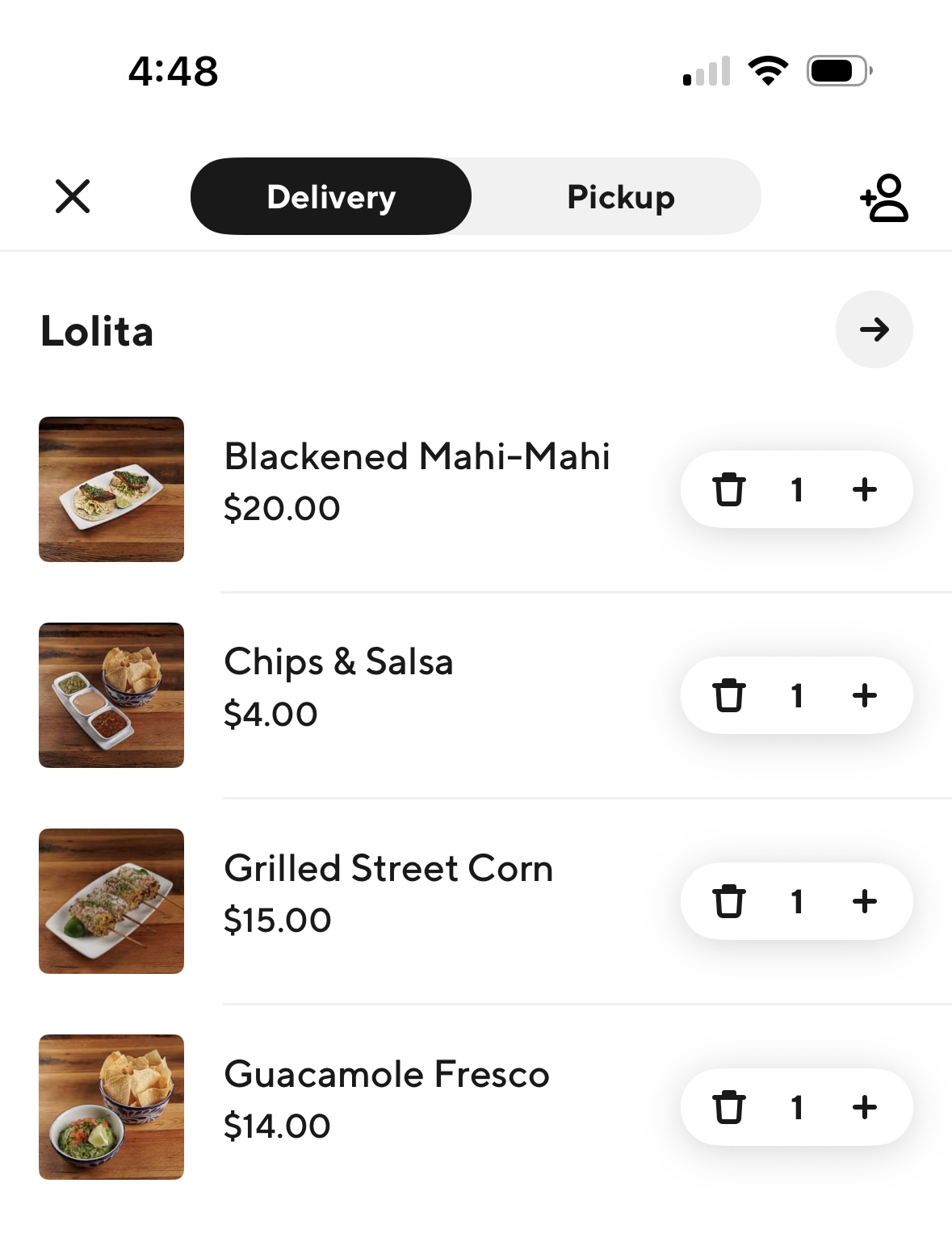Open the add person group order icon
Image resolution: width=952 pixels, height=1246 pixels.
(885, 197)
